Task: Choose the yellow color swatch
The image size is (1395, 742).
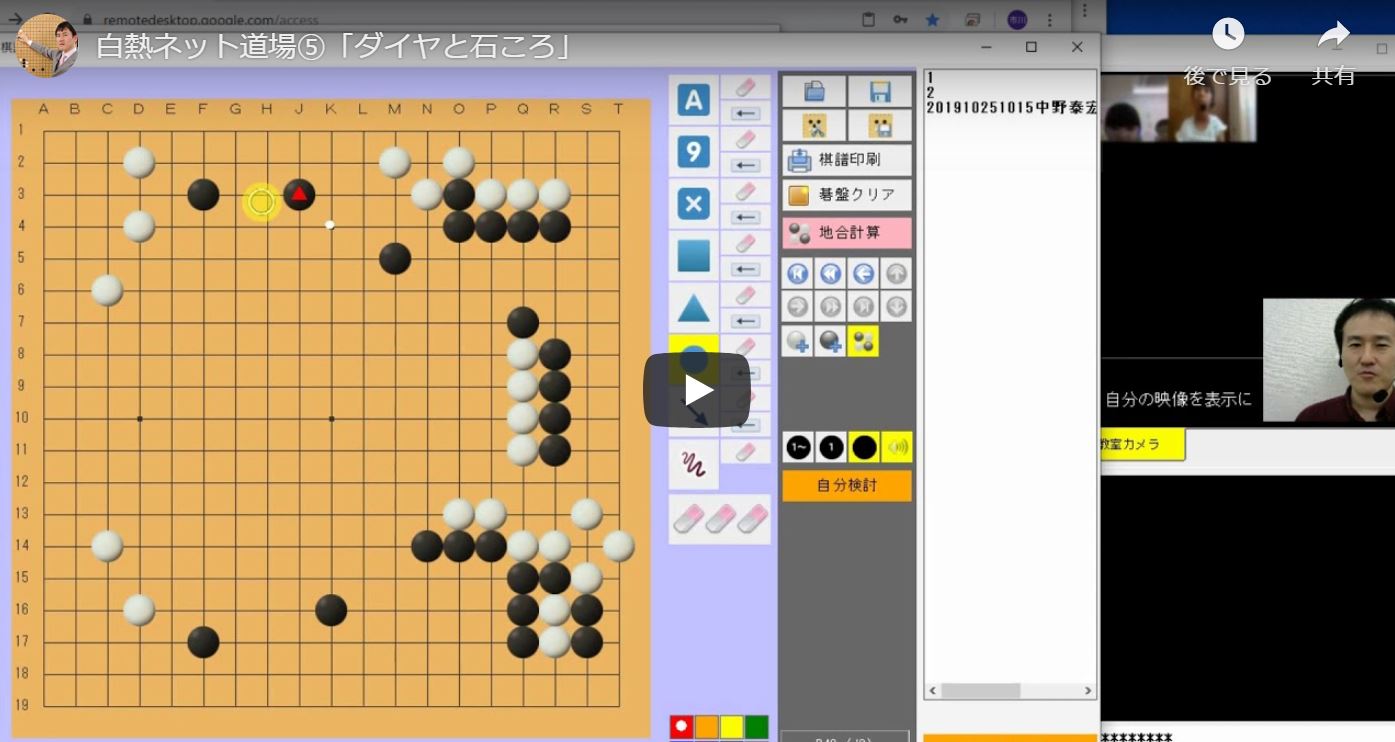Action: pos(732,727)
